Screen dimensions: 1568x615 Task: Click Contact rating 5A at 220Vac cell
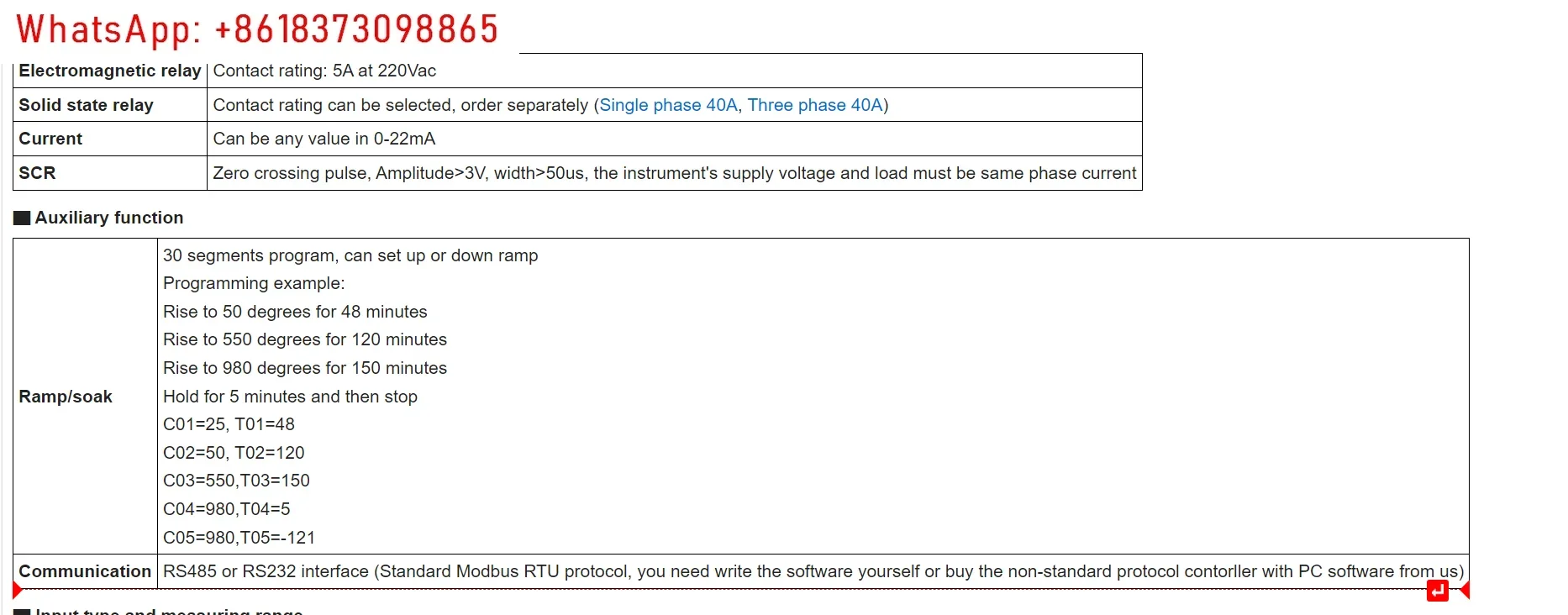[324, 71]
